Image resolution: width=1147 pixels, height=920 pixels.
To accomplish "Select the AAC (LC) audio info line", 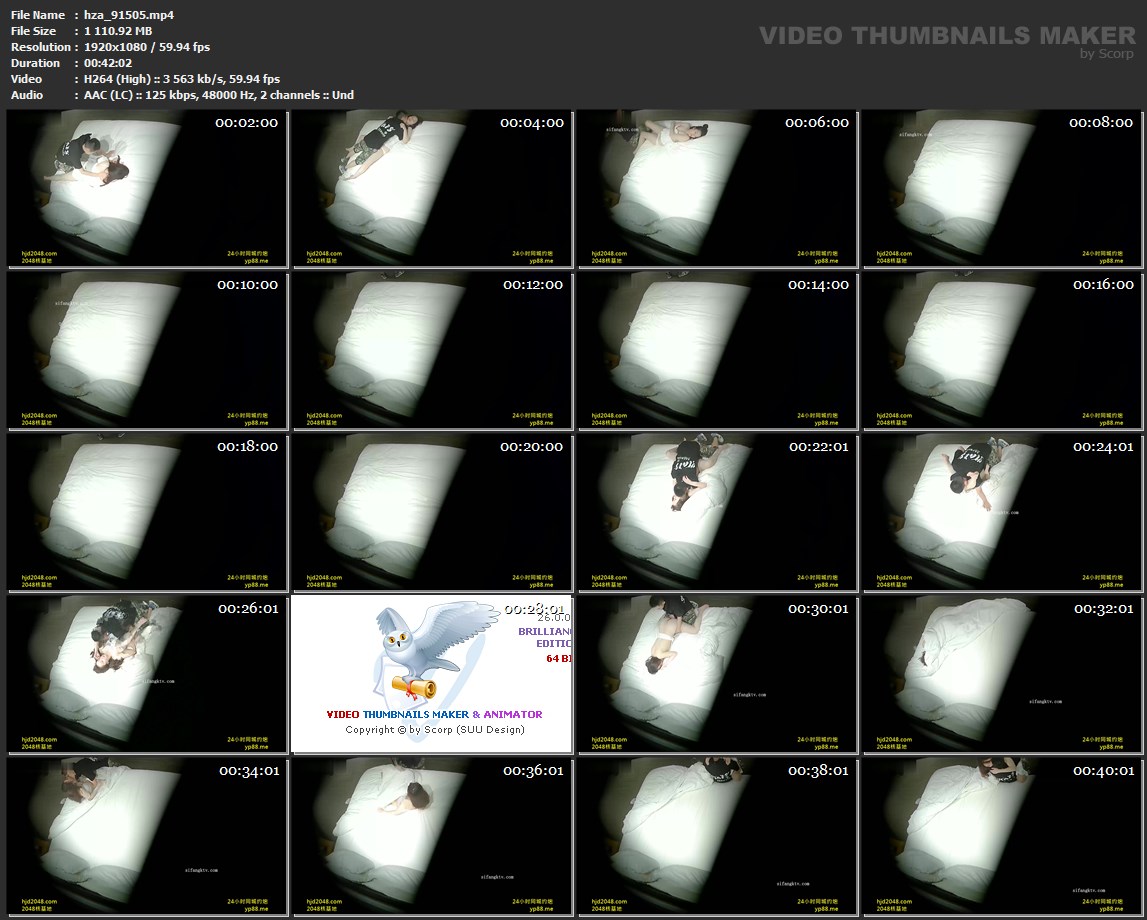I will [219, 95].
